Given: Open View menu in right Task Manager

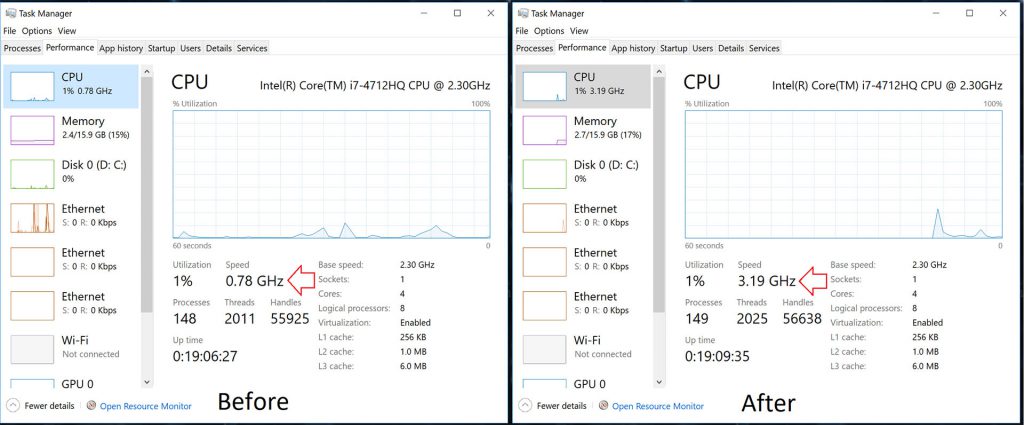Looking at the screenshot, I should click(x=579, y=31).
